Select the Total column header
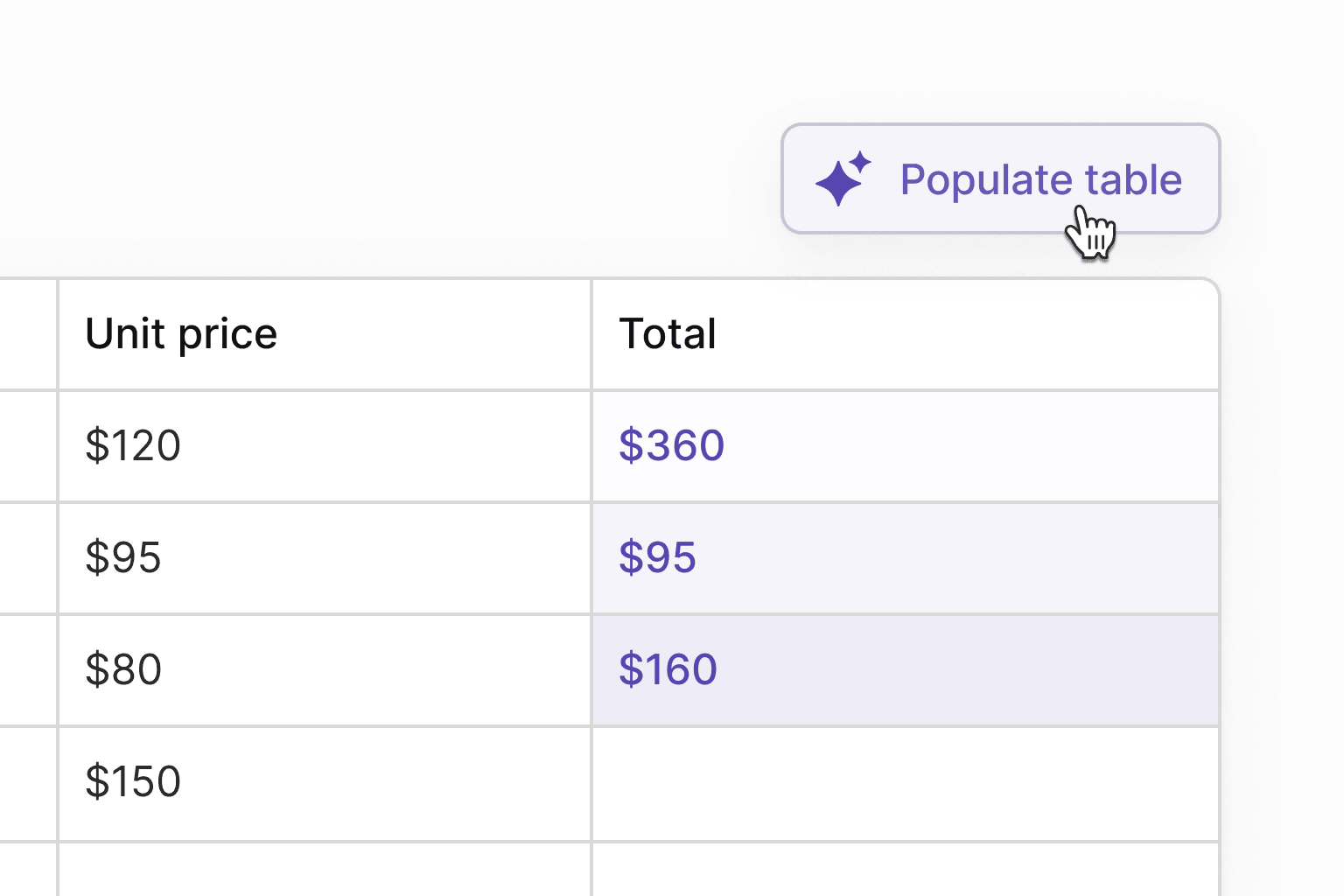The width and height of the screenshot is (1344, 896). [668, 333]
